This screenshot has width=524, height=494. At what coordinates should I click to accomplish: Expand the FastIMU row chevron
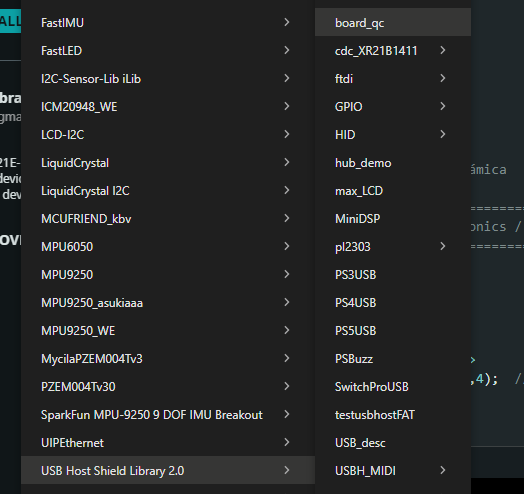(286, 22)
